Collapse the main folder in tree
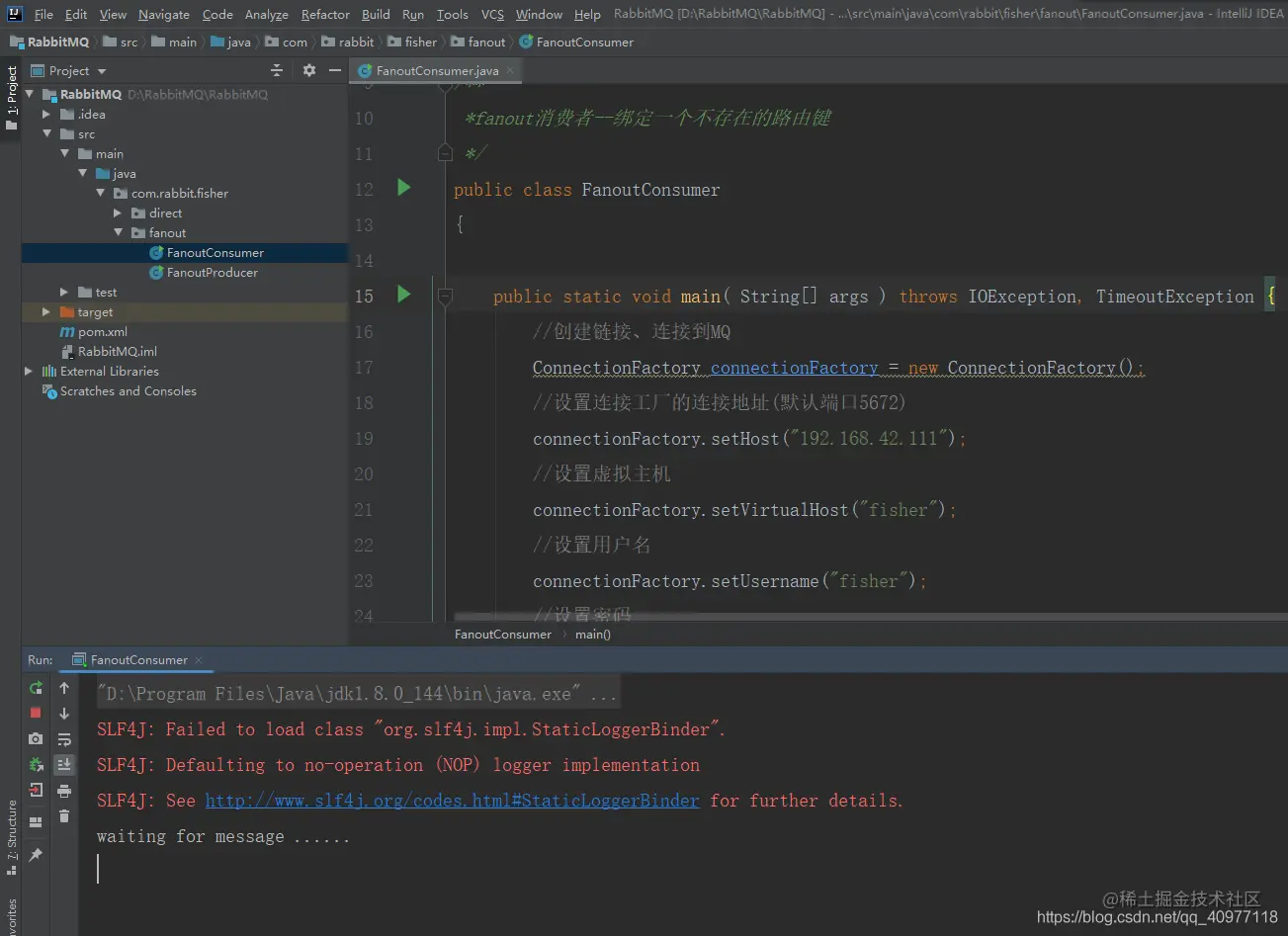Image resolution: width=1288 pixels, height=936 pixels. pos(64,153)
